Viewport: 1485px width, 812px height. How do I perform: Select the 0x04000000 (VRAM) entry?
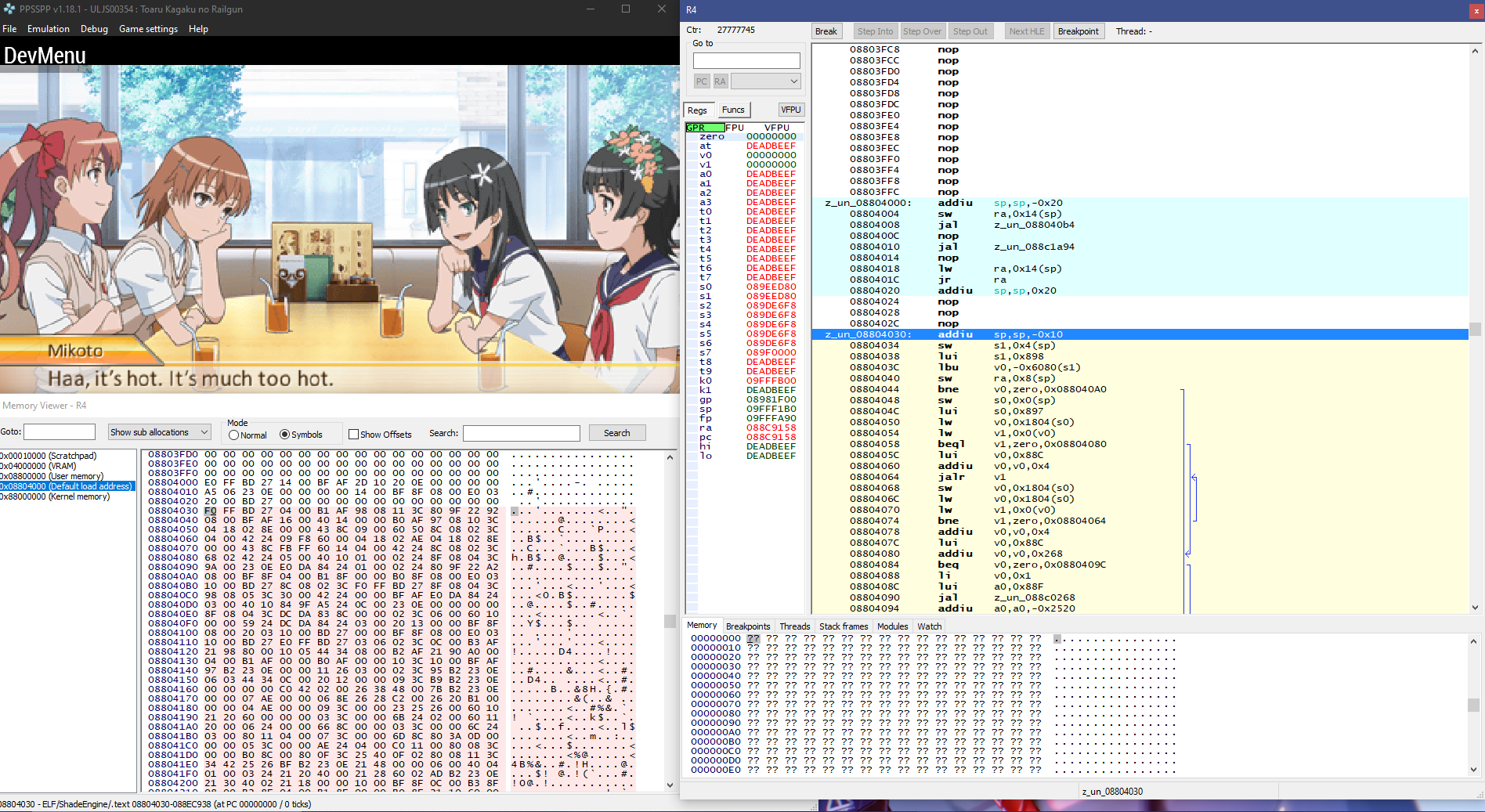coord(38,466)
